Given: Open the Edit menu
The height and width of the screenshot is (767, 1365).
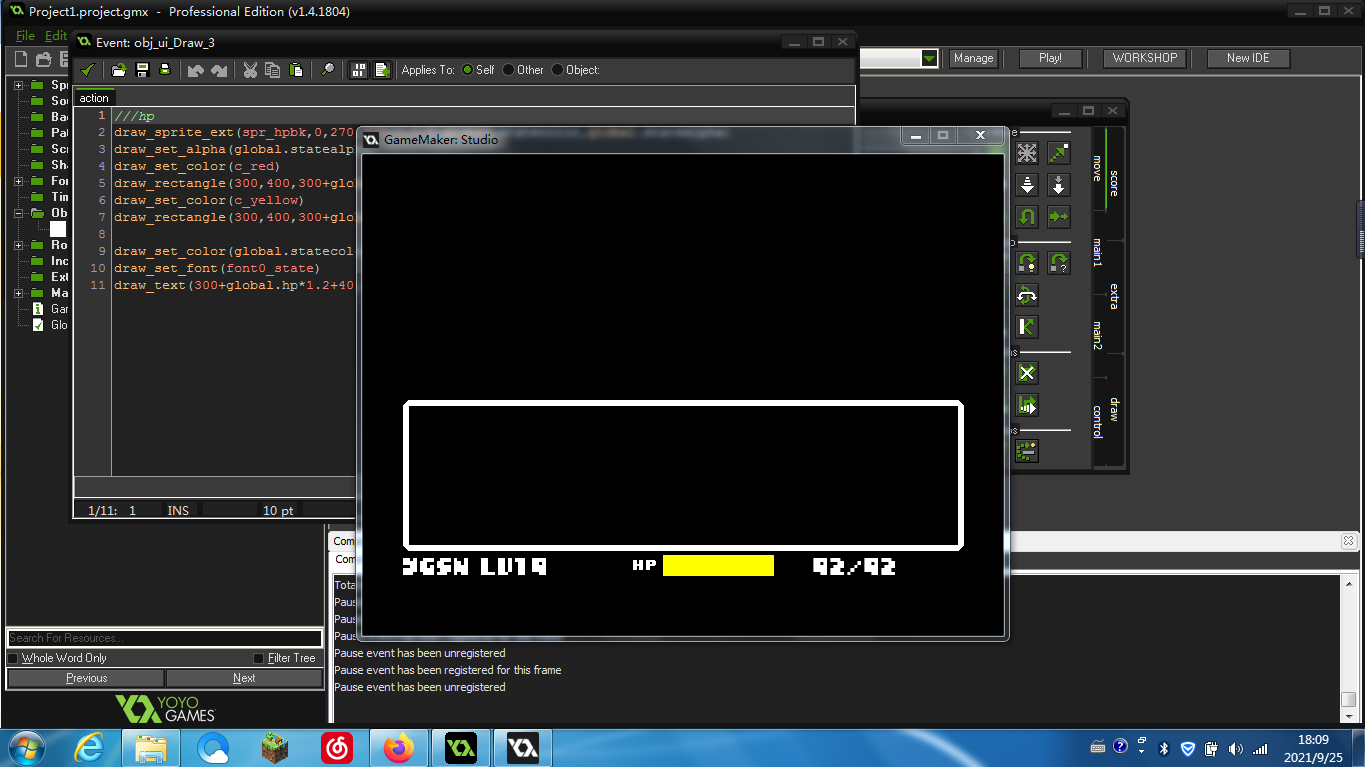Looking at the screenshot, I should (x=56, y=36).
